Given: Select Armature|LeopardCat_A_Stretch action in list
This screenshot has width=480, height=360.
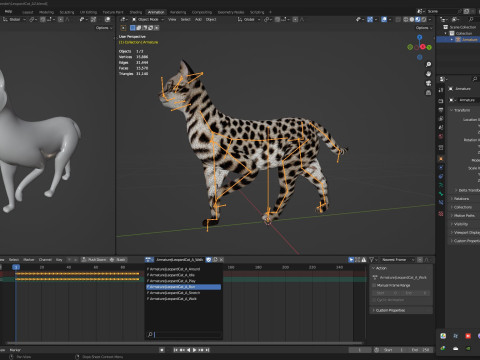Looking at the screenshot, I should 184,293.
